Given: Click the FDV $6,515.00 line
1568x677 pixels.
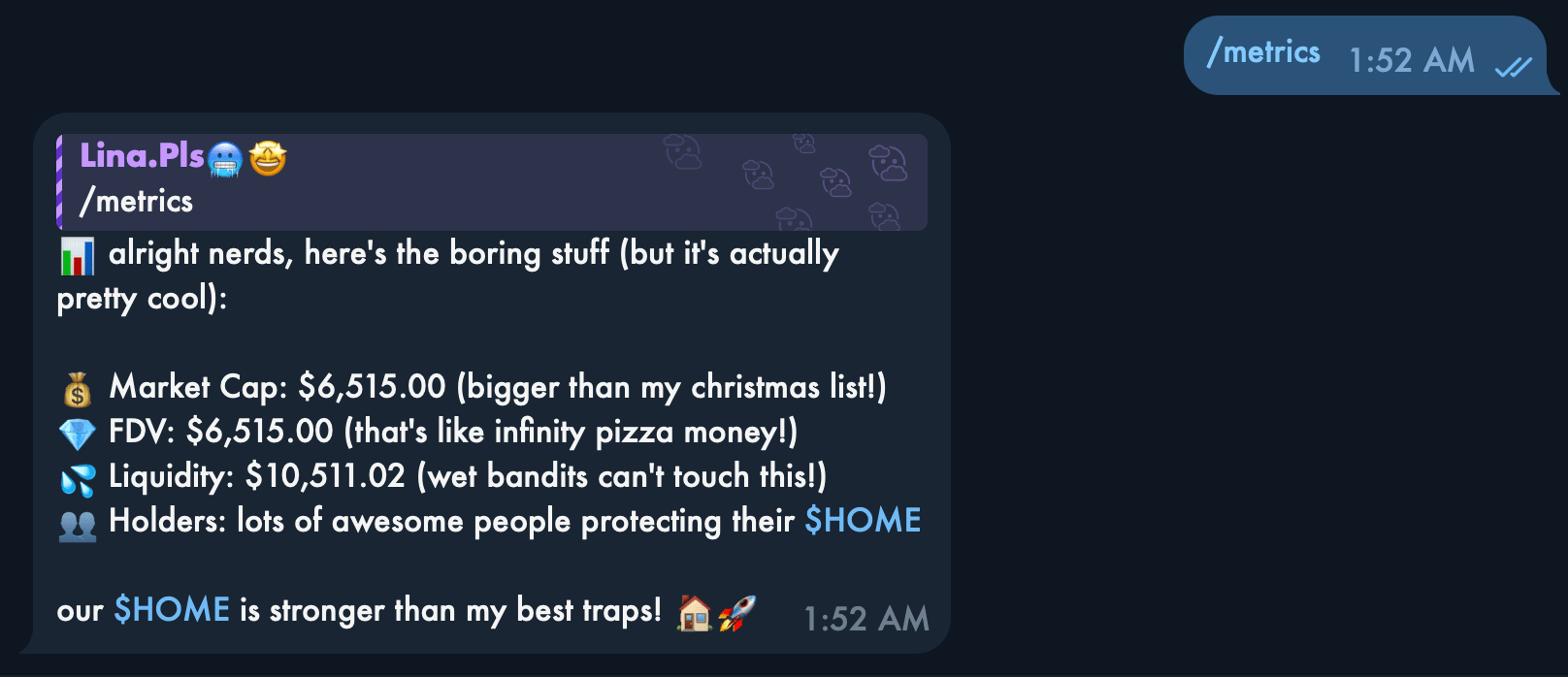Looking at the screenshot, I should point(453,432).
